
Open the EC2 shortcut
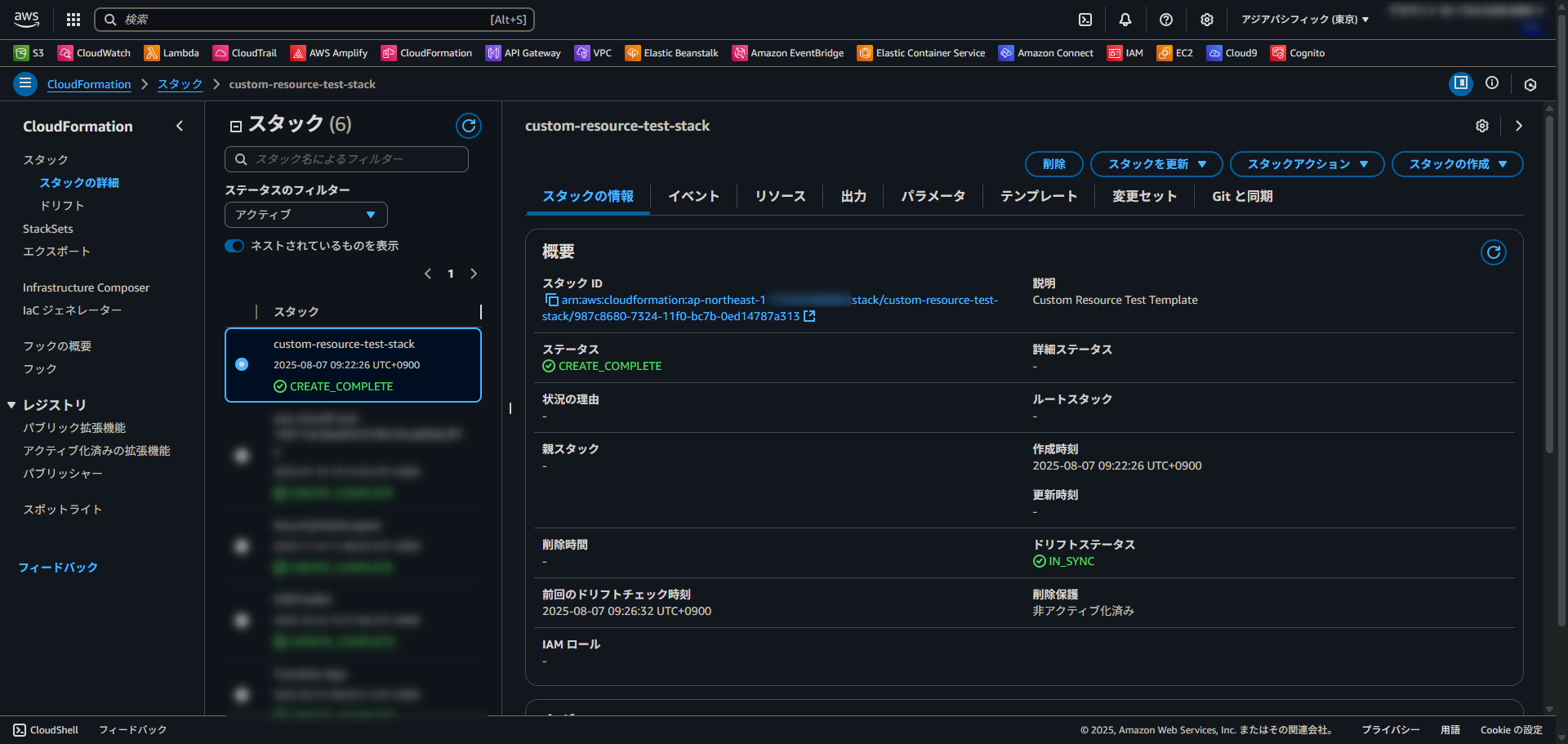point(1175,53)
